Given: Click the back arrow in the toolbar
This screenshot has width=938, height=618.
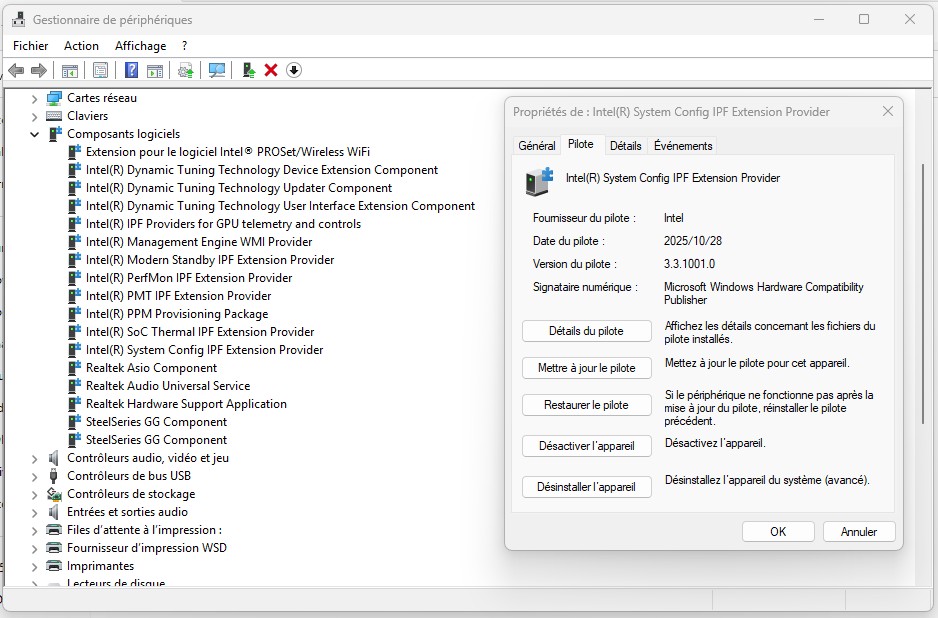Looking at the screenshot, I should coord(16,70).
